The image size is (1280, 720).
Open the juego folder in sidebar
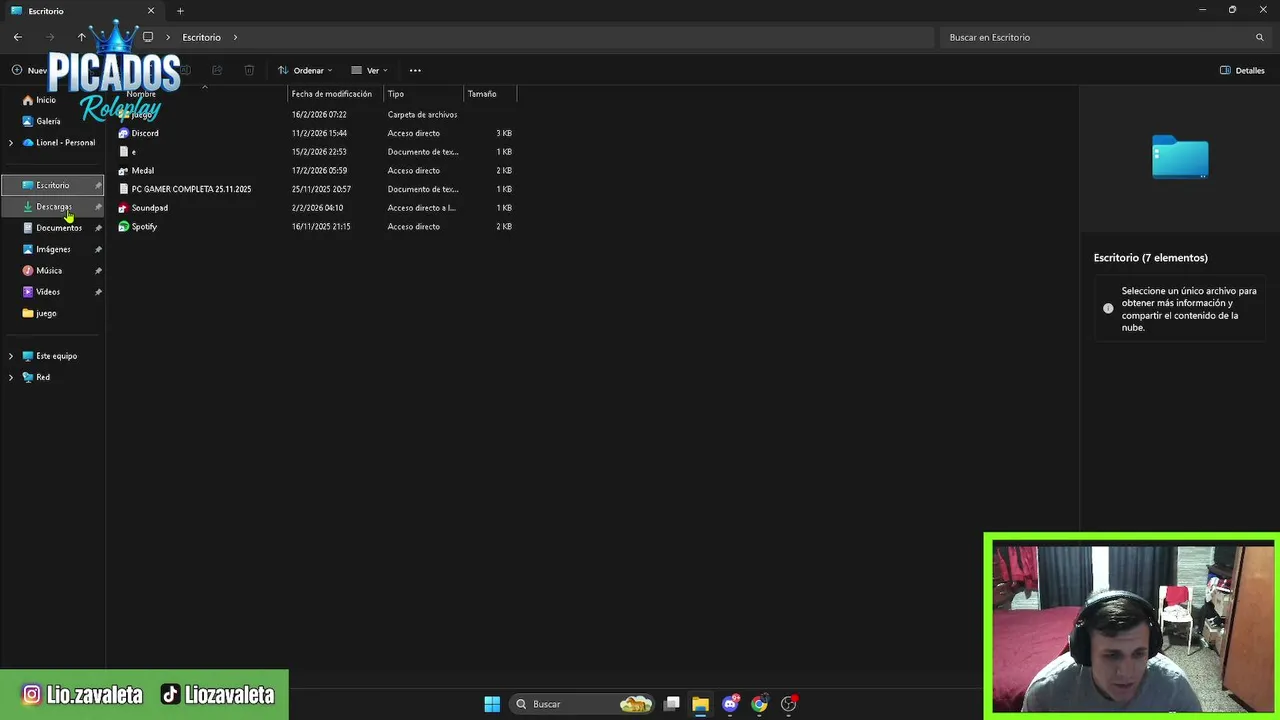click(x=46, y=313)
